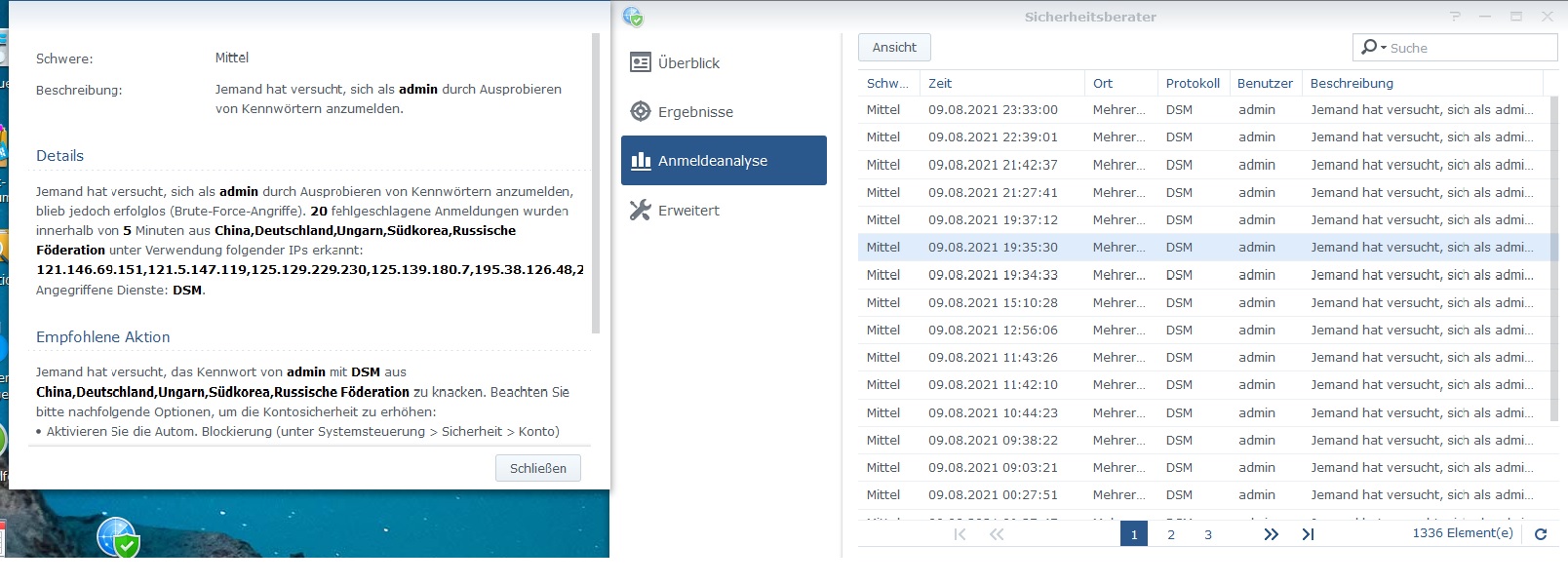
Task: Open the Erweitert settings with wrench icon
Action: [x=687, y=211]
